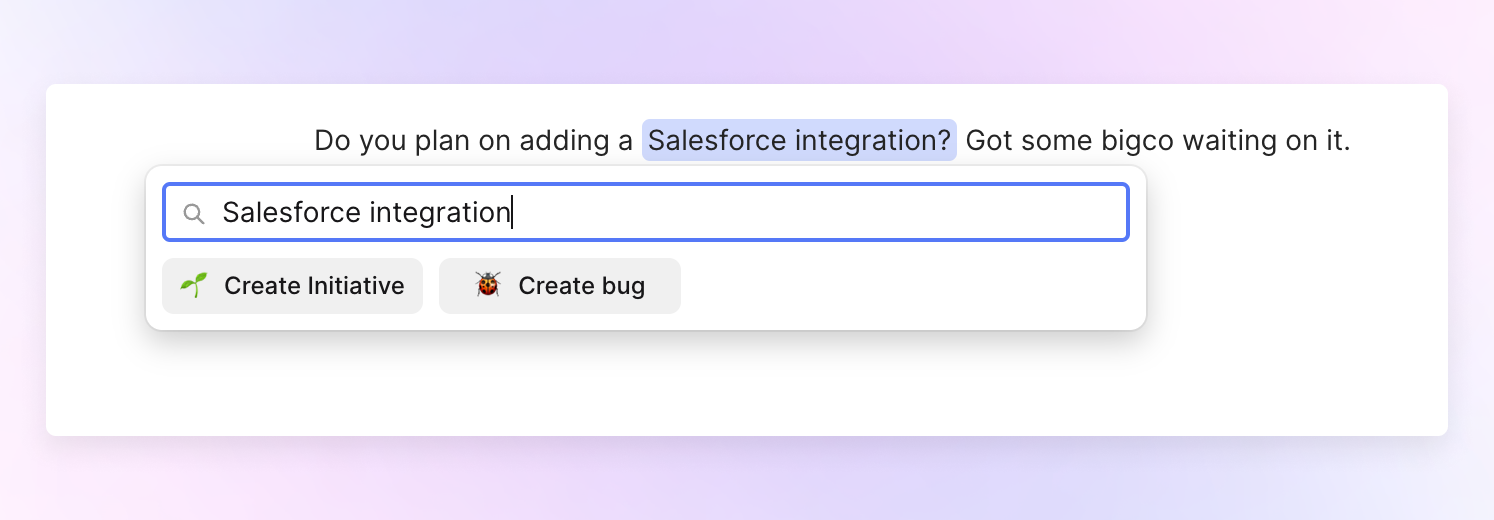Click the ladybug icon on Create bug
Viewport: 1494px width, 520px height.
(488, 286)
